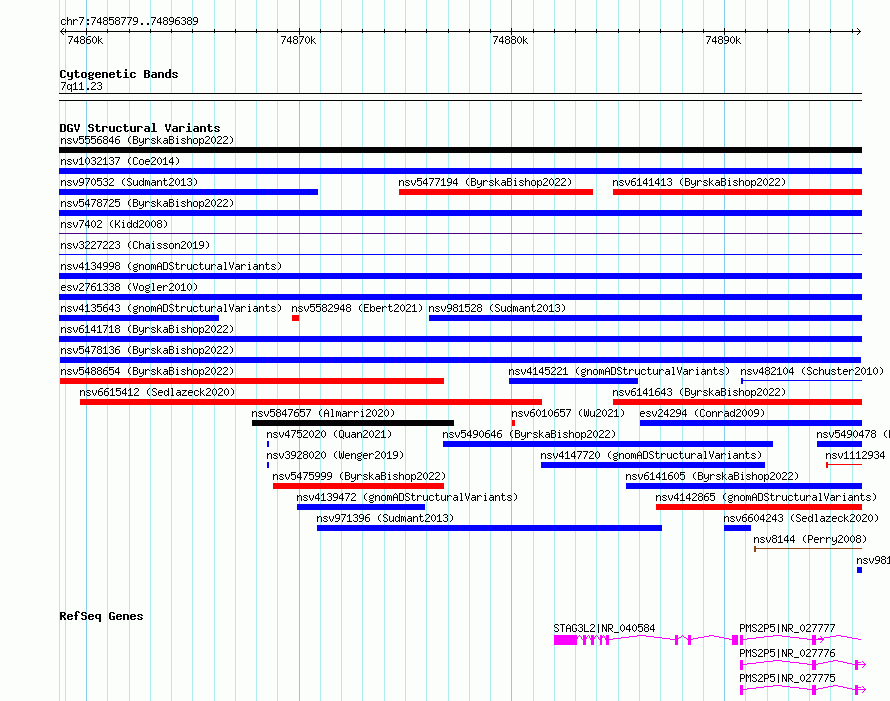Click the 74860k ruler tick label
Screen dimensions: 890x701
coord(85,40)
